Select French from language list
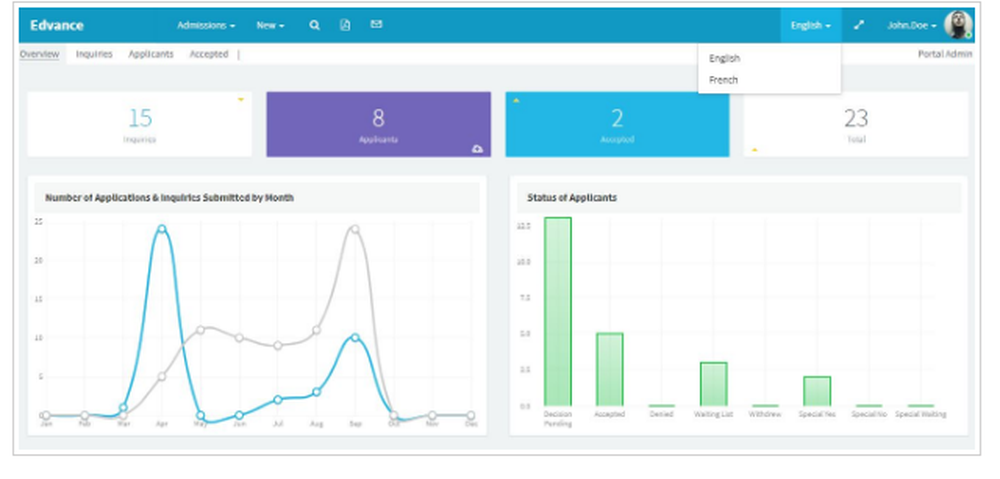 click(x=723, y=80)
